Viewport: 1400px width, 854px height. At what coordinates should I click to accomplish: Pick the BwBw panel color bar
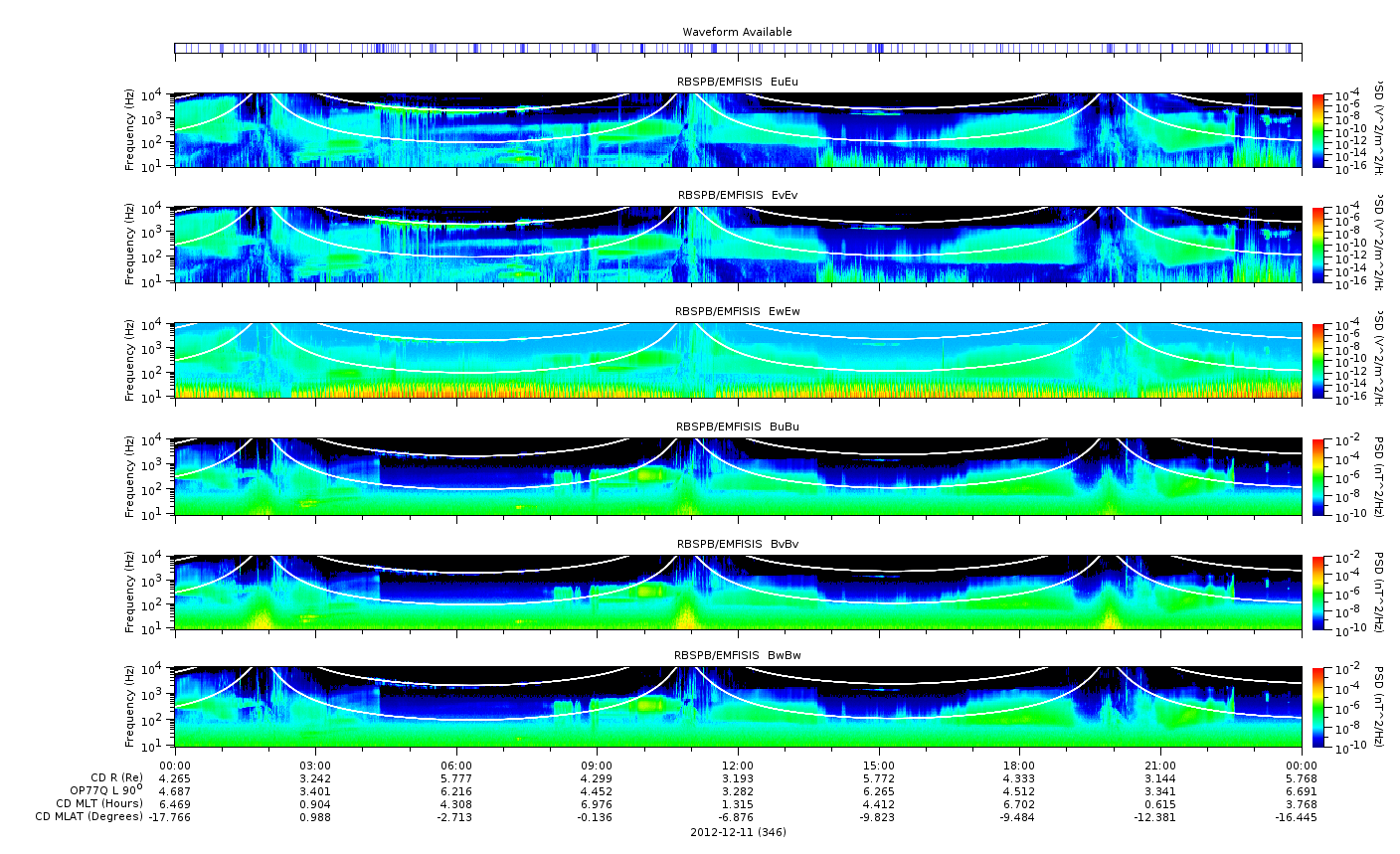[x=1318, y=707]
